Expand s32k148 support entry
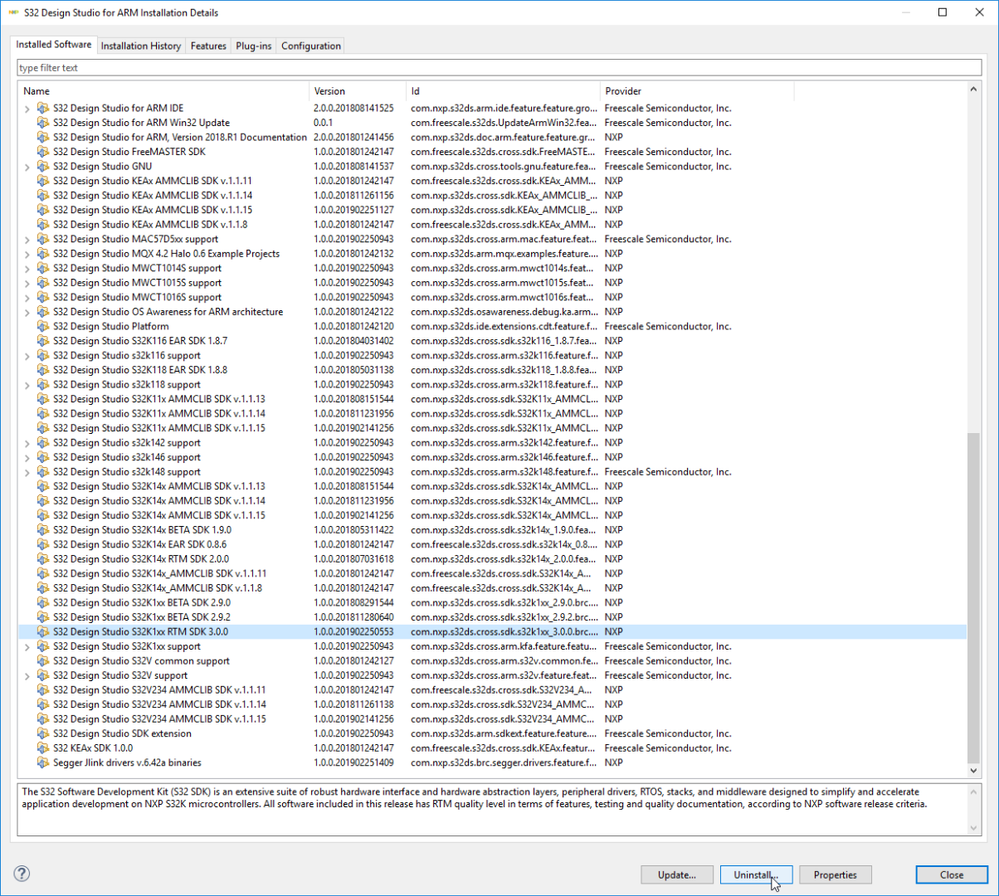999x896 pixels. coord(27,472)
